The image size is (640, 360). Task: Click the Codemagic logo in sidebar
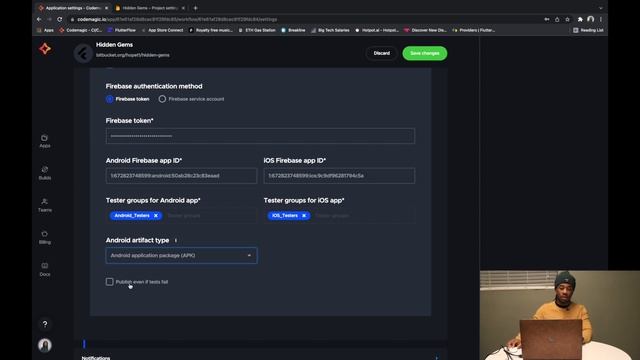pos(45,49)
